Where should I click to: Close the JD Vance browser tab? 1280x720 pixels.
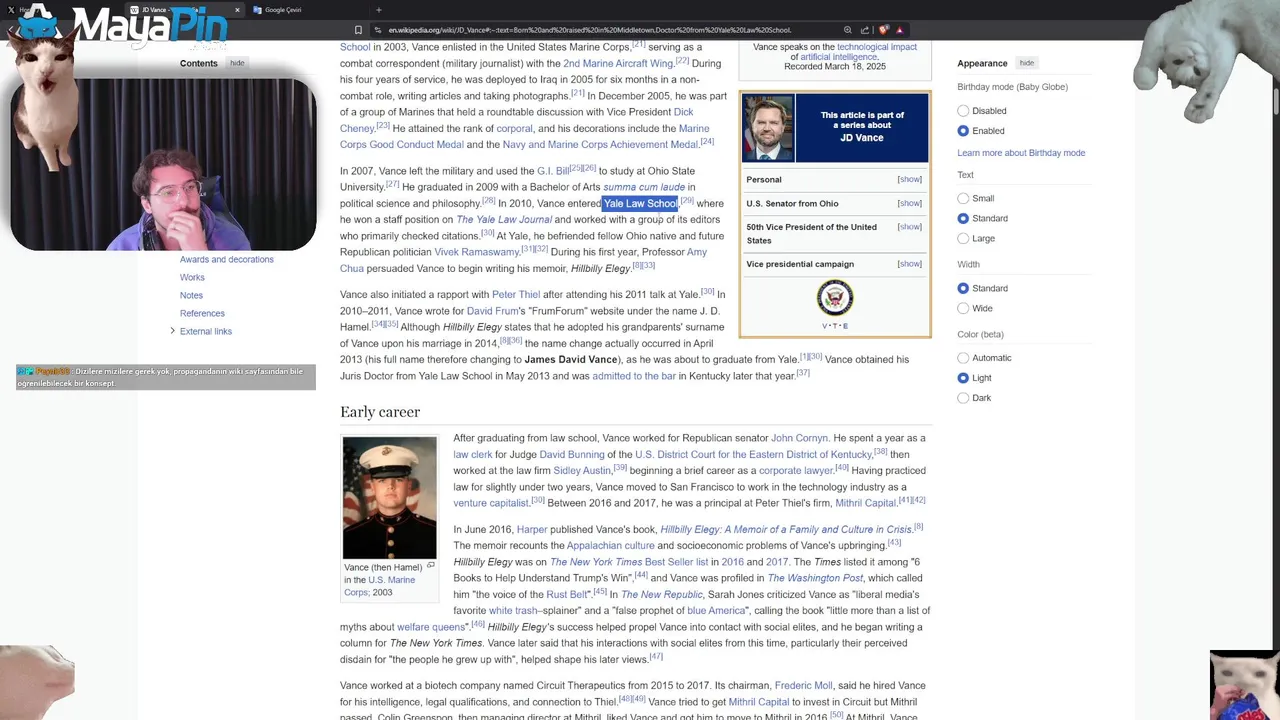click(x=237, y=10)
